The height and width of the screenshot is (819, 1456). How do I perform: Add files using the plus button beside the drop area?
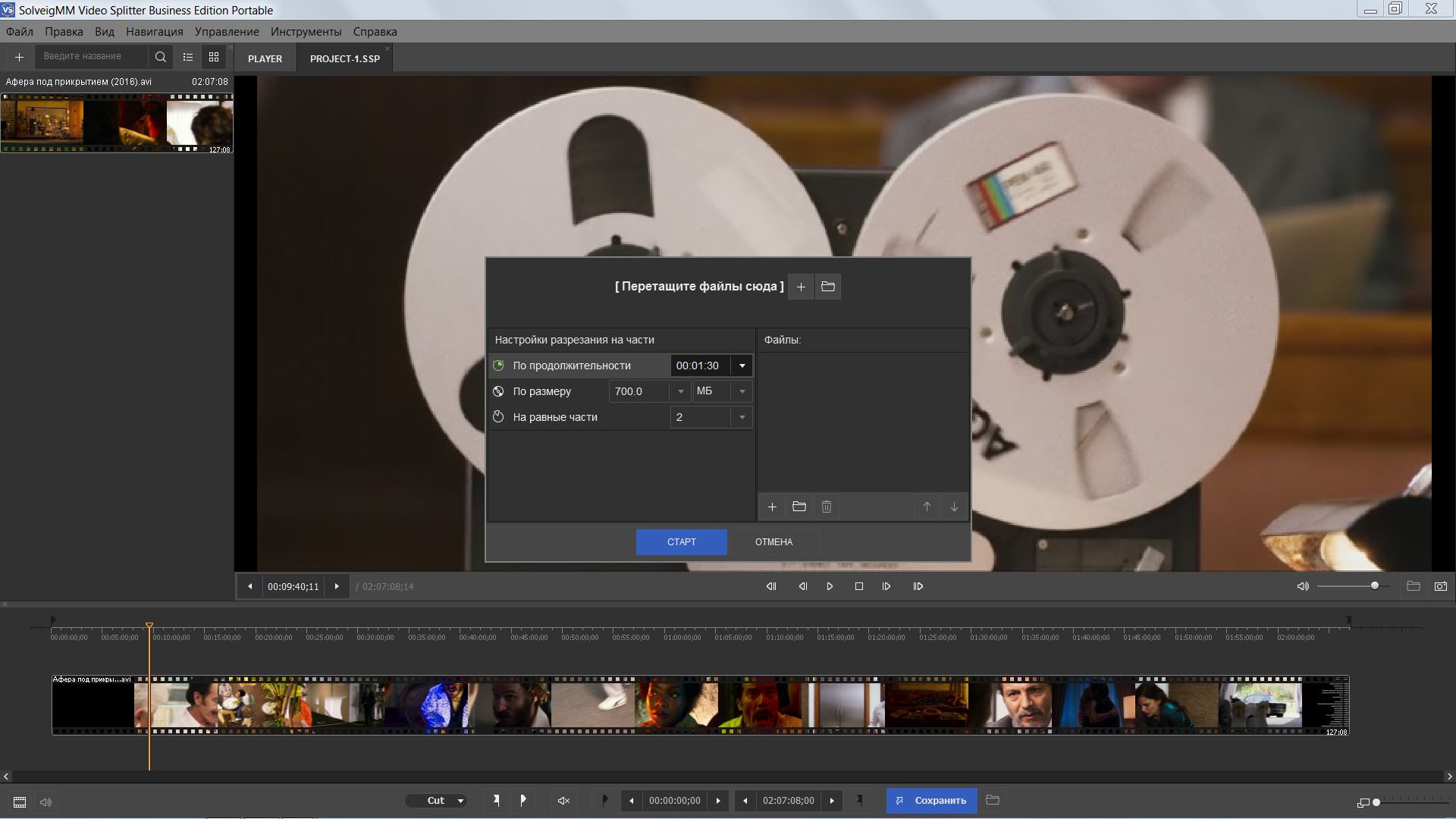[801, 287]
